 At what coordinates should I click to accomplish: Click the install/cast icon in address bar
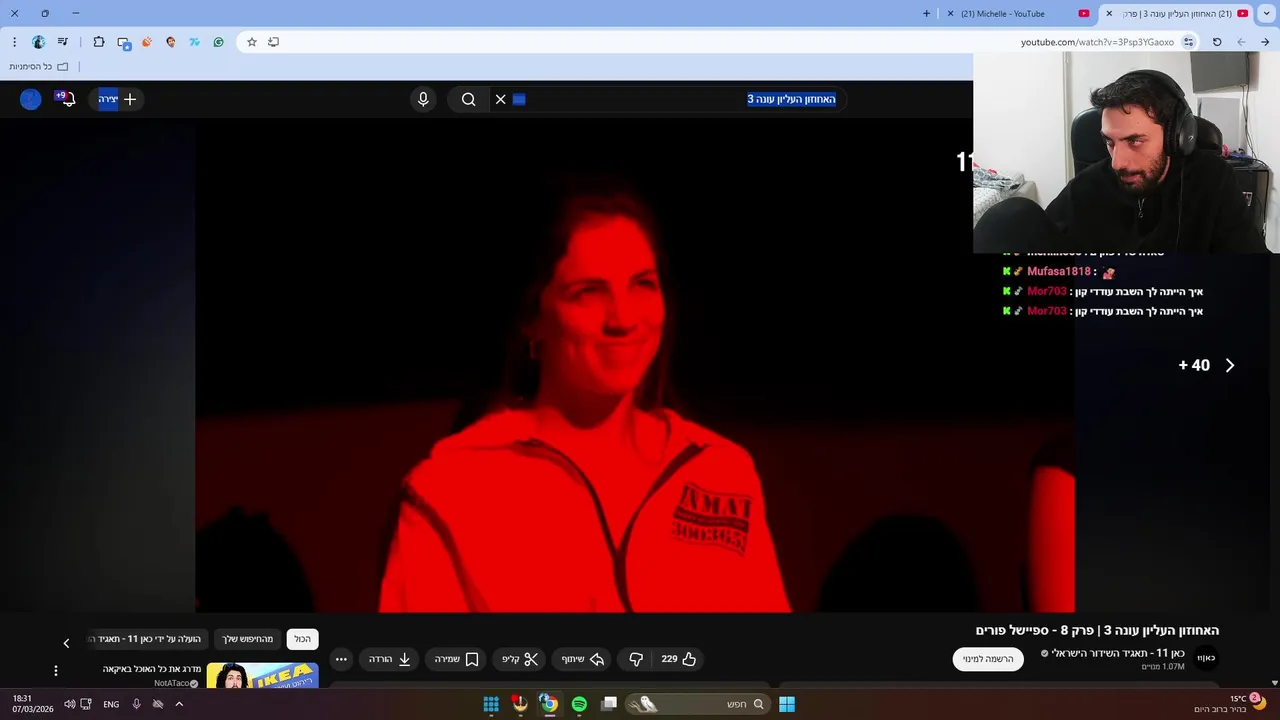coord(273,42)
